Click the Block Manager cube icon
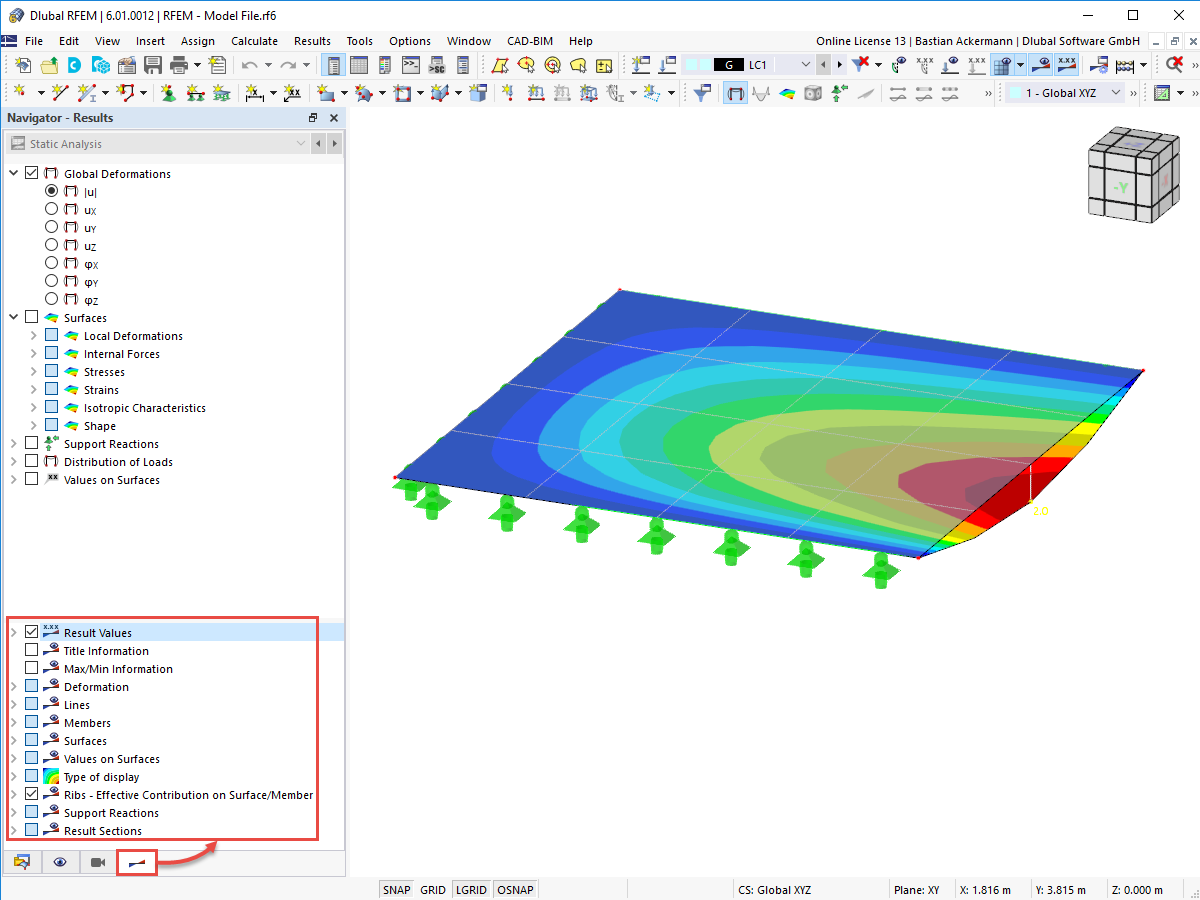Viewport: 1200px width, 900px height. pyautogui.click(x=100, y=65)
